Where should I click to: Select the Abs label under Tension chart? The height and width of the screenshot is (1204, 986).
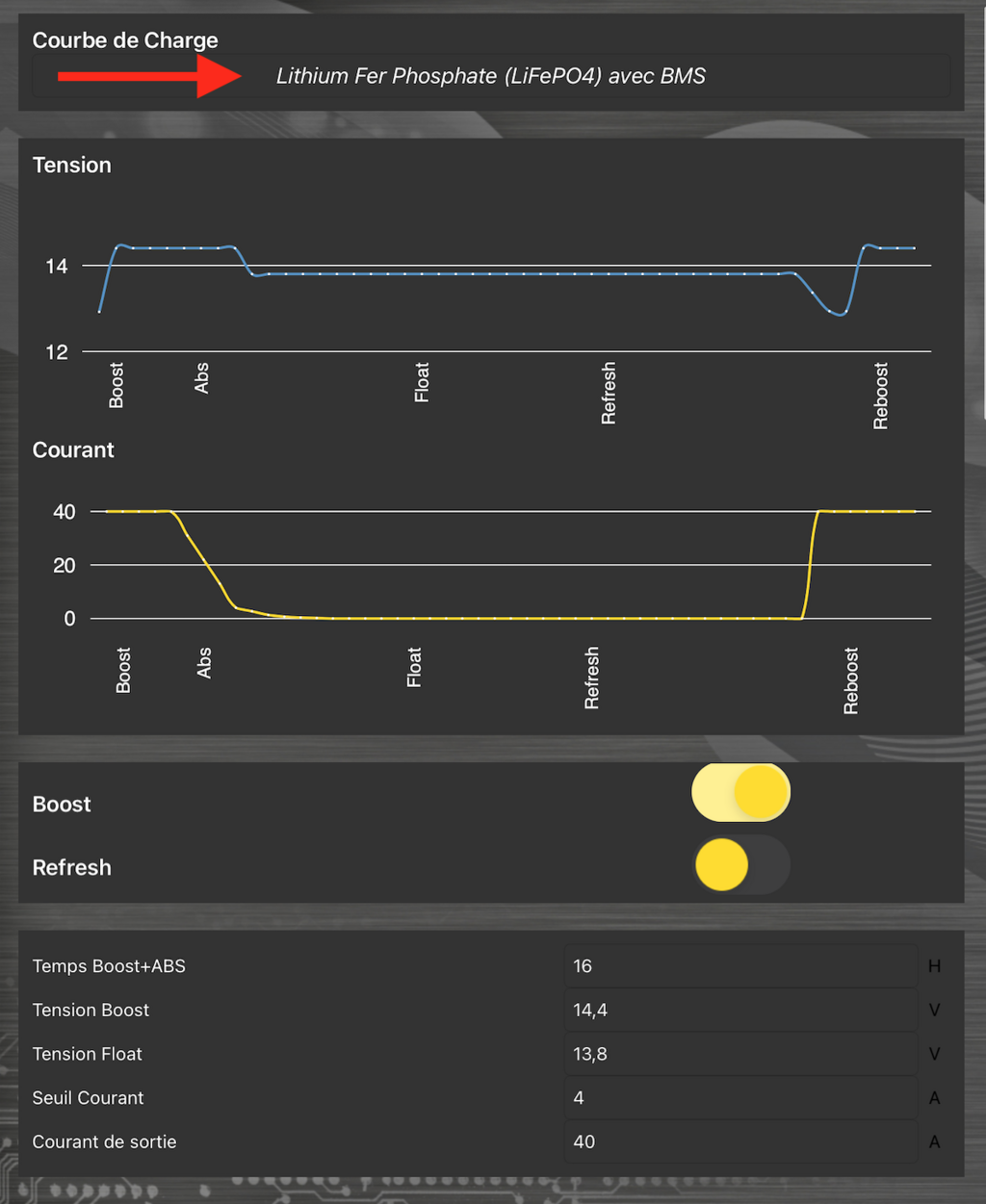[201, 378]
